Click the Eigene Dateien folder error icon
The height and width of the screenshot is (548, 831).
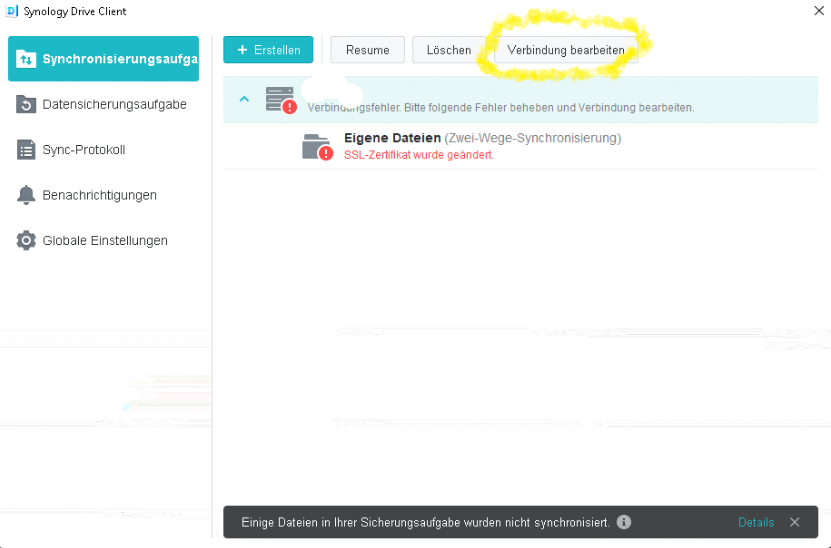[x=317, y=146]
